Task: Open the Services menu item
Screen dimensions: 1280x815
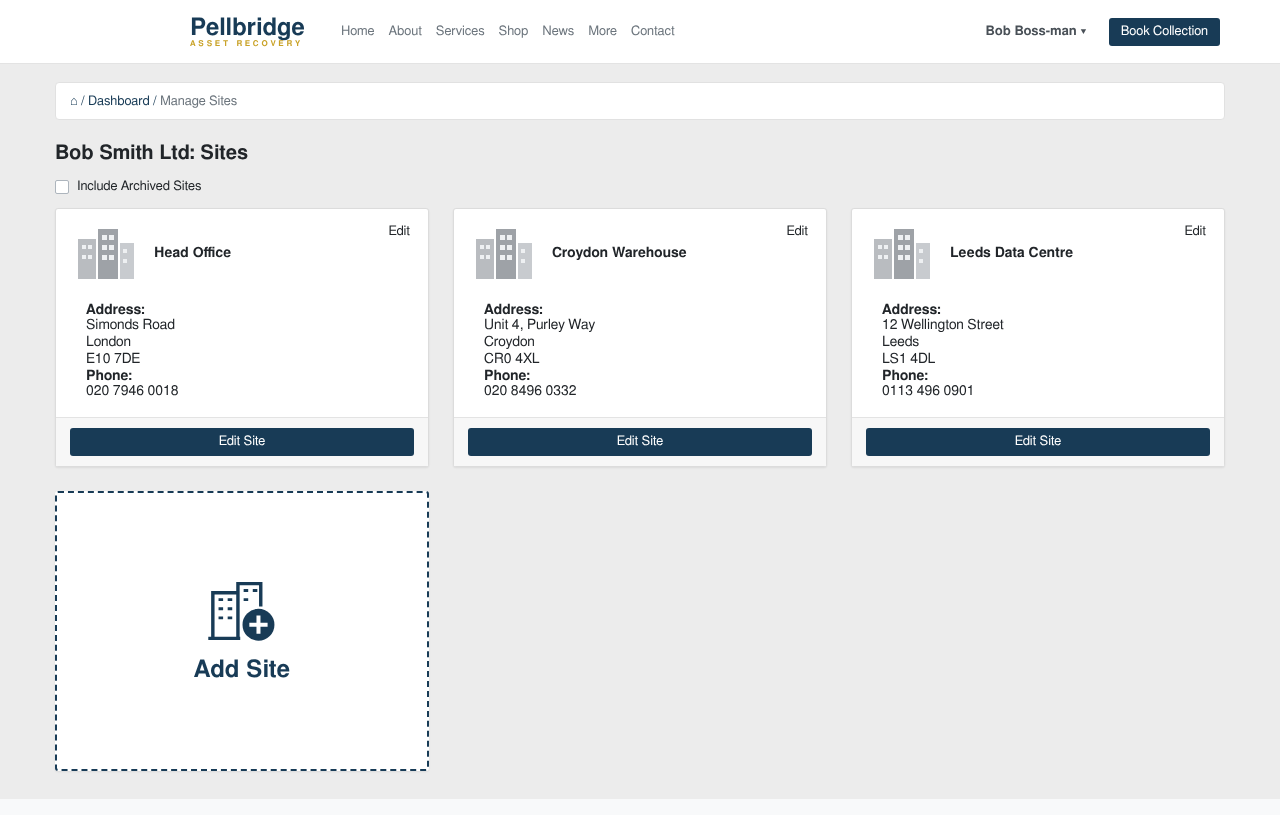Action: (460, 31)
